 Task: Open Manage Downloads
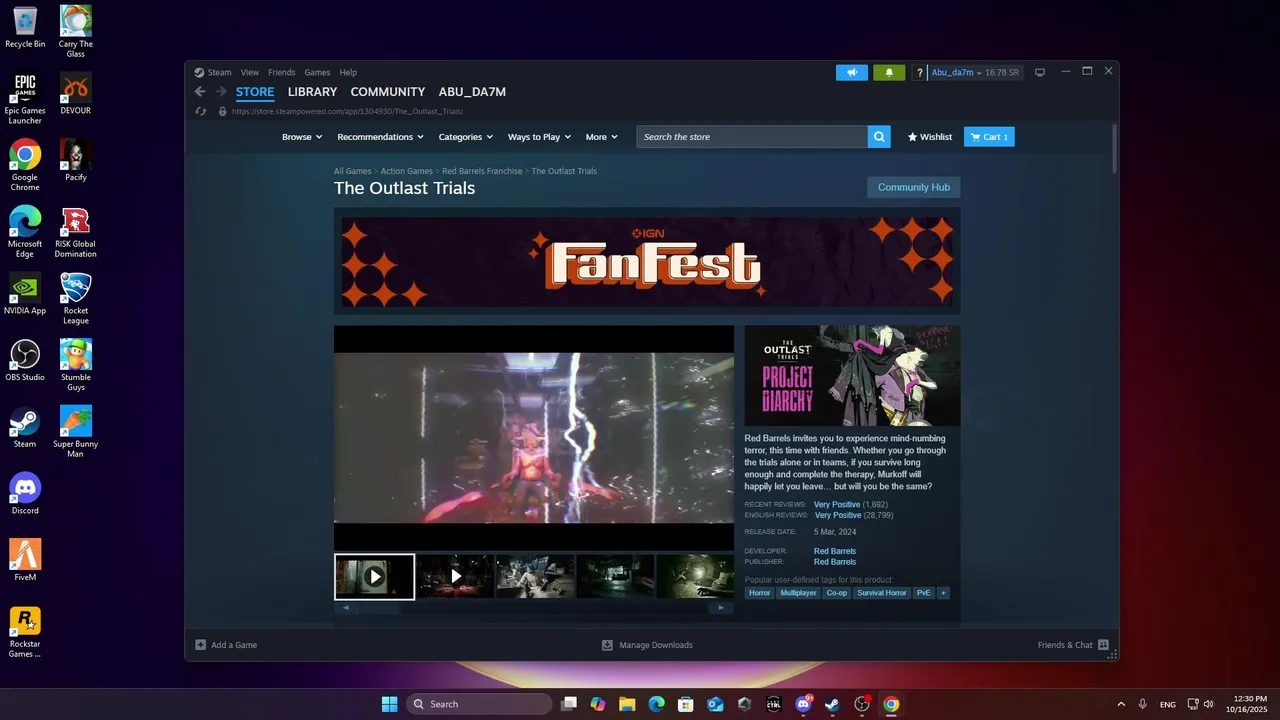(647, 645)
